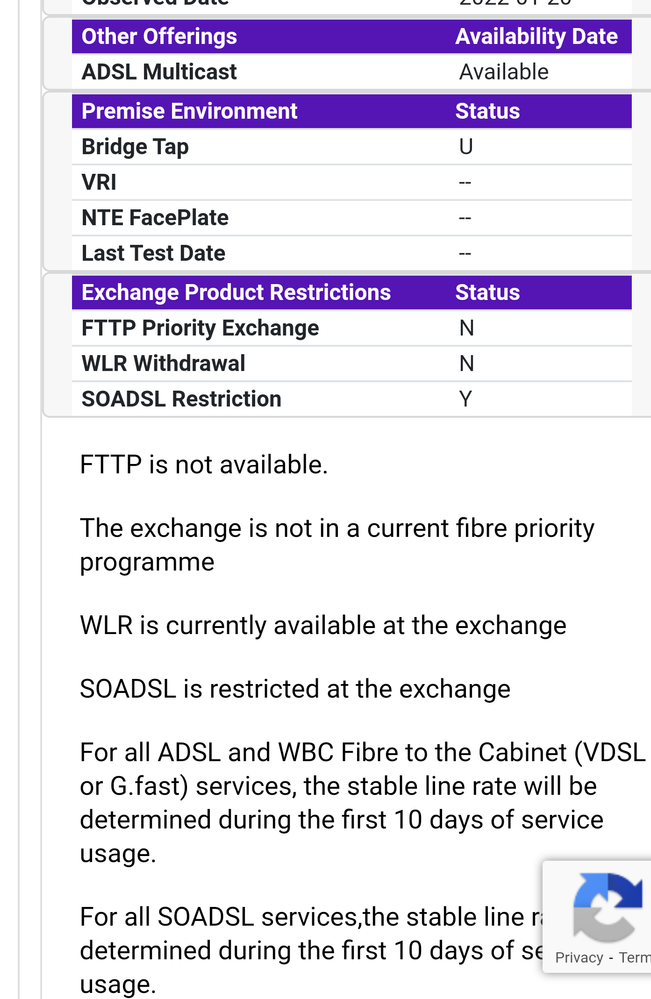Click the Exchange Product Restrictions header

tap(236, 292)
